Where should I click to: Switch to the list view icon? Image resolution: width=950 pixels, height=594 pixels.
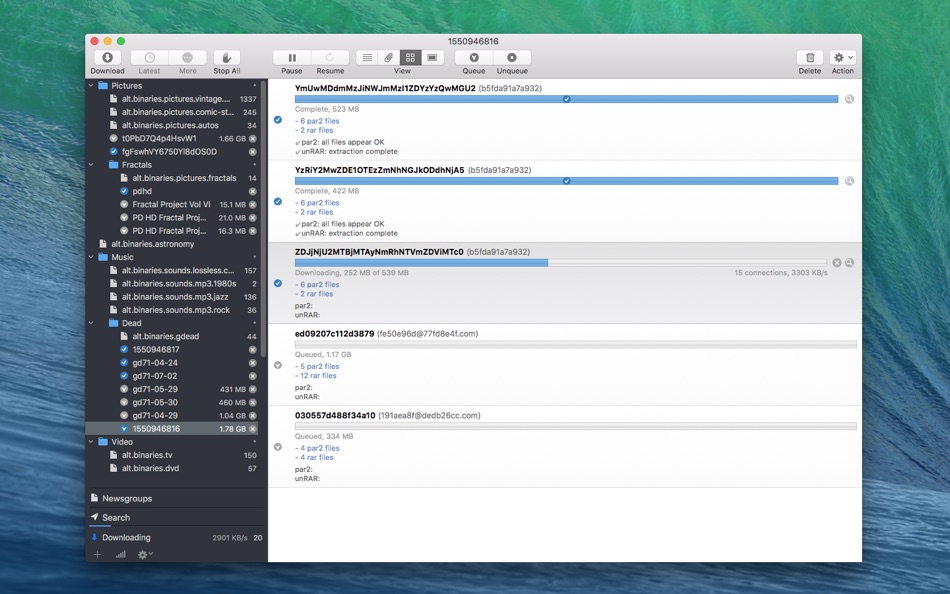tap(367, 58)
